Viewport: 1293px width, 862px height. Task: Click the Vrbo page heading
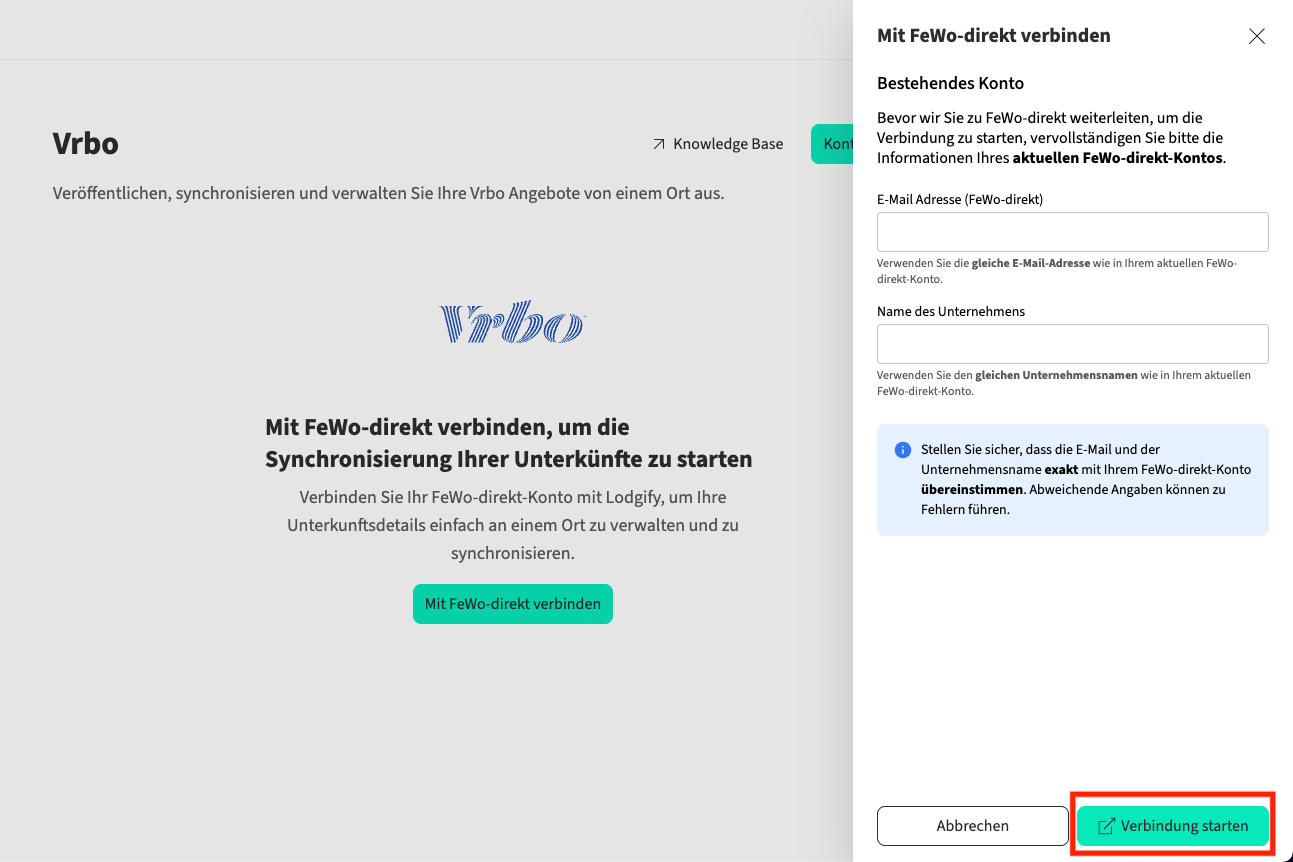[x=86, y=144]
